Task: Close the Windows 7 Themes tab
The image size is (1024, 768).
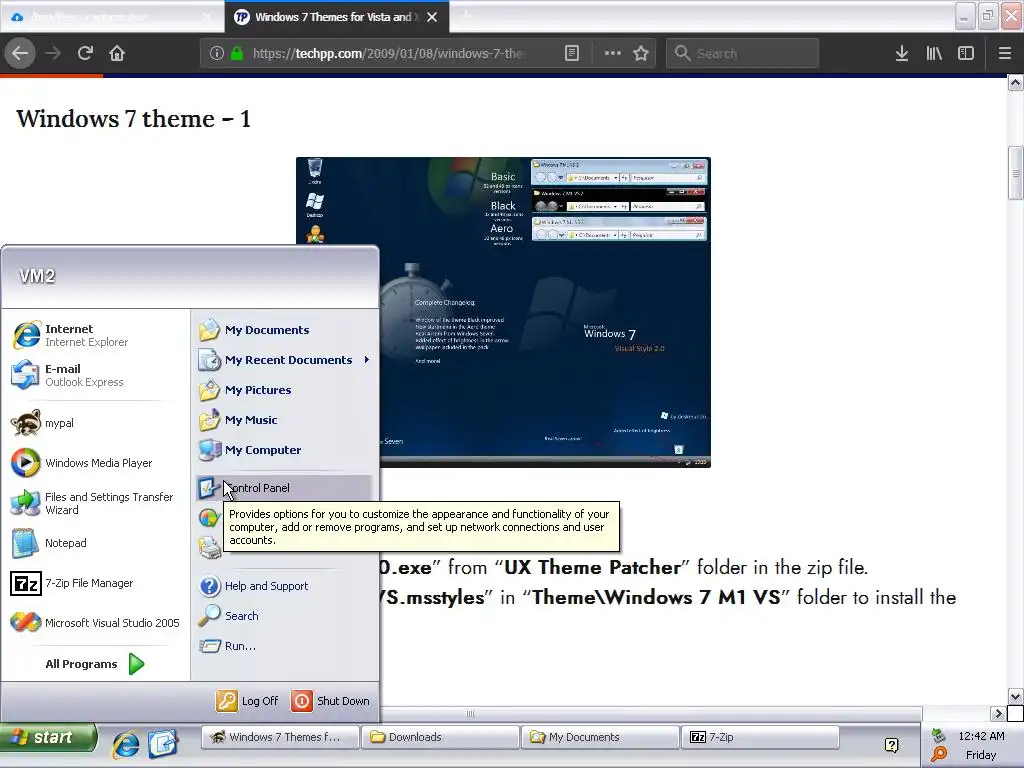Action: (432, 17)
